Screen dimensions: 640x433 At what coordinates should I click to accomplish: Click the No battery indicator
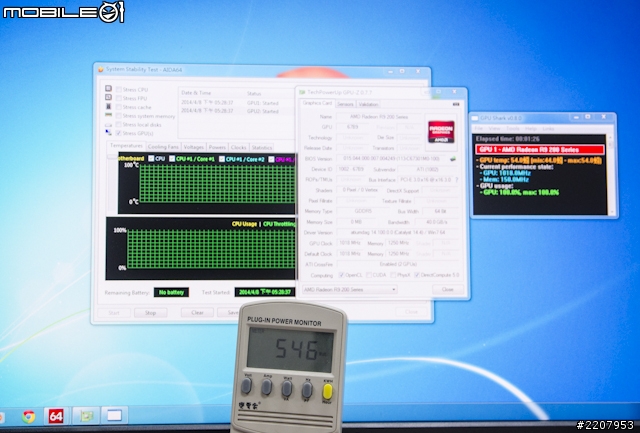[171, 292]
